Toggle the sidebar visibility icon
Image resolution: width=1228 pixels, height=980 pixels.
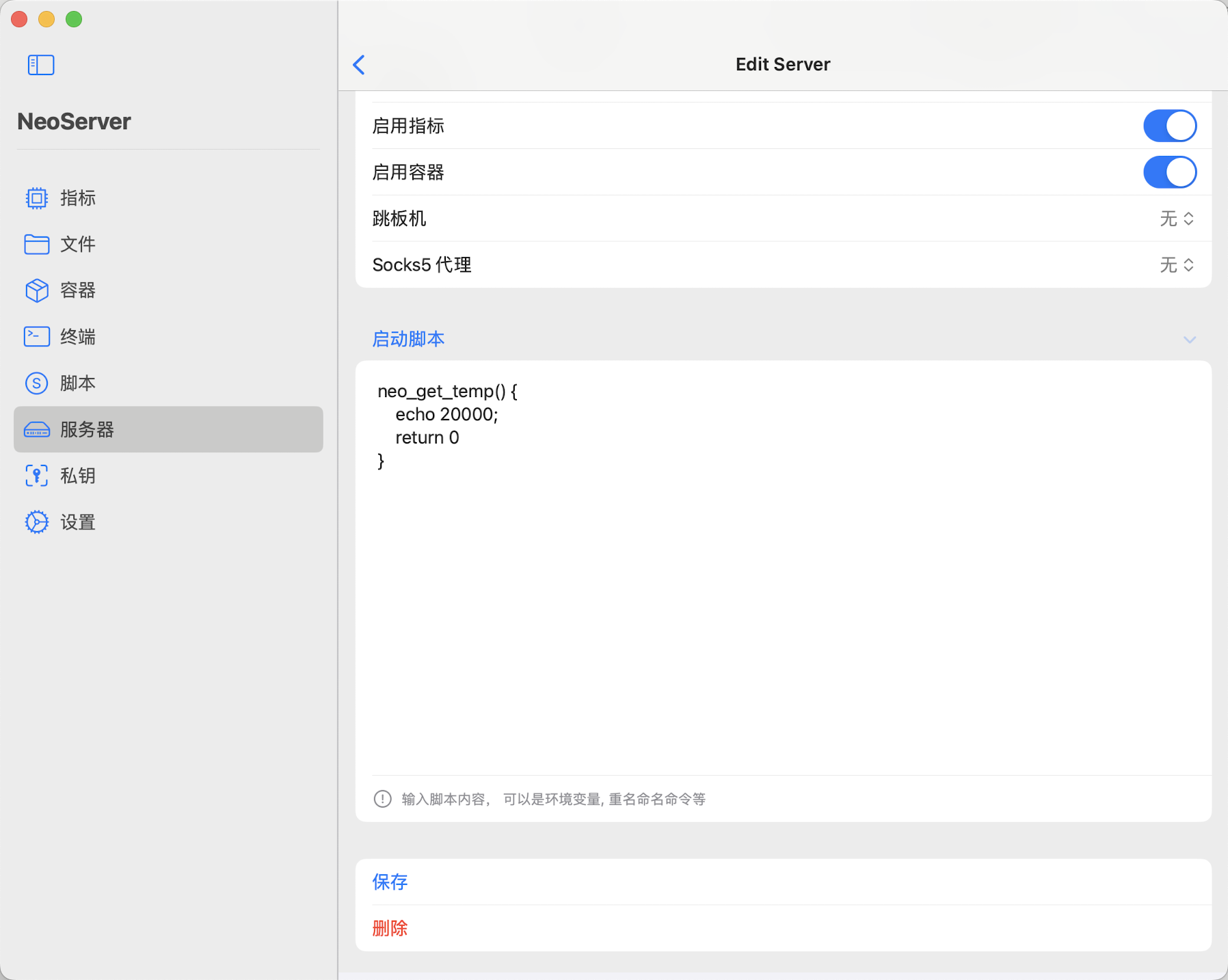[41, 65]
